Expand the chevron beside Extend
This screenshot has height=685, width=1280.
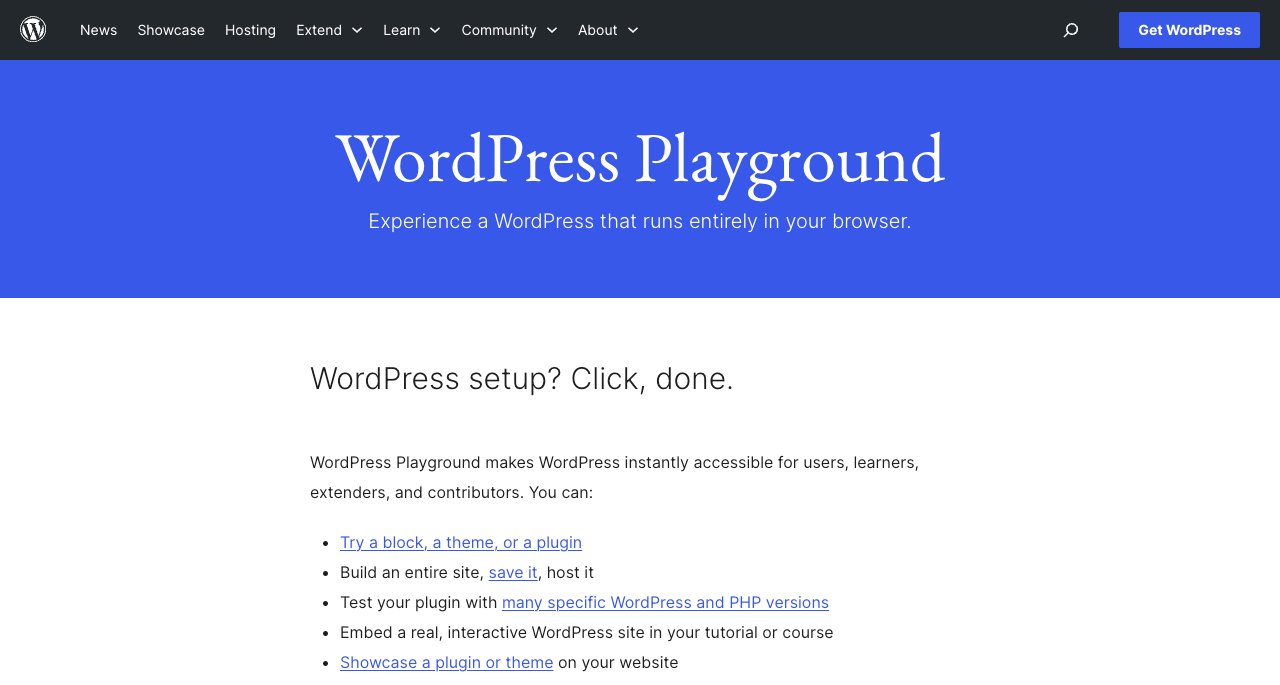tap(357, 31)
